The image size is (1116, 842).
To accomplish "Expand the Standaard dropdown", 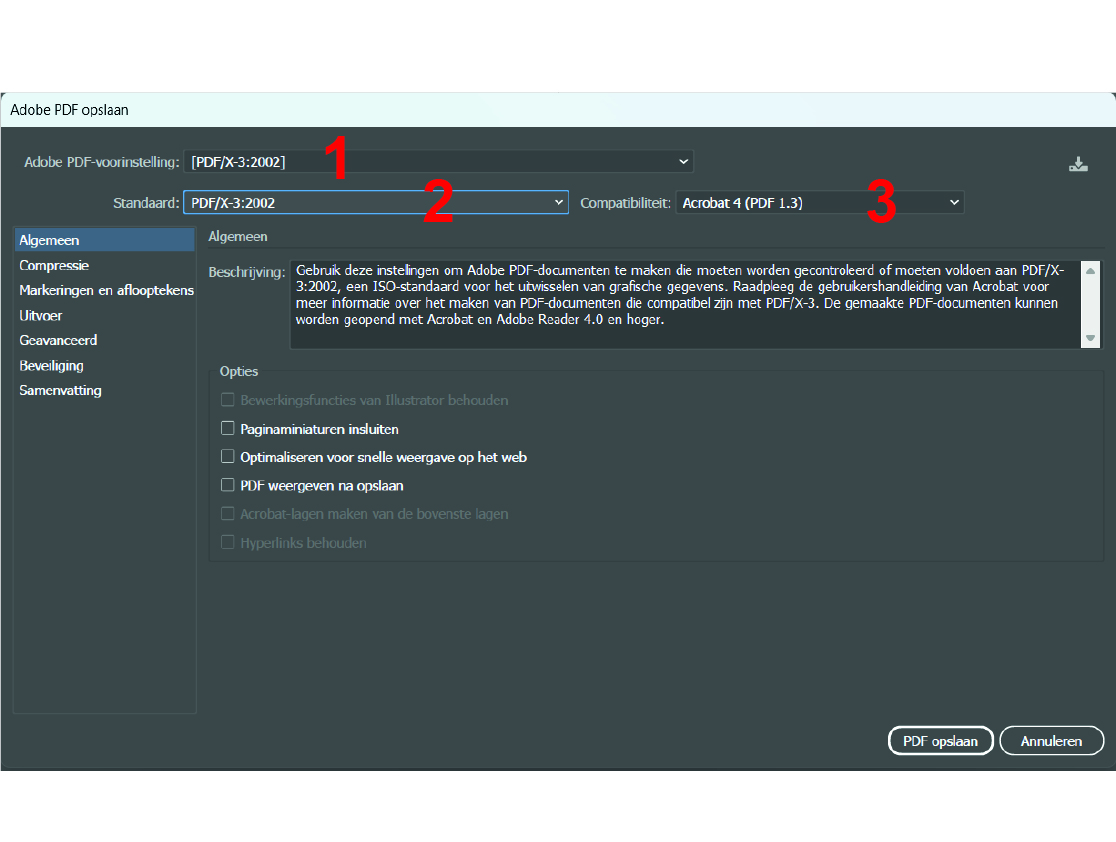I will [x=375, y=202].
